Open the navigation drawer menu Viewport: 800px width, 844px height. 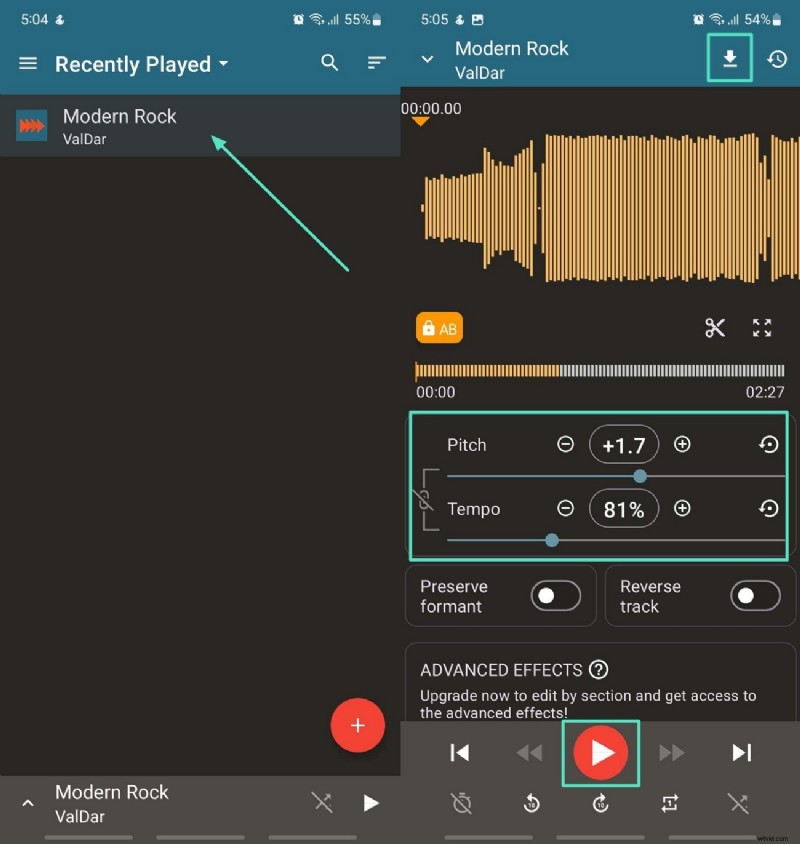pos(27,63)
